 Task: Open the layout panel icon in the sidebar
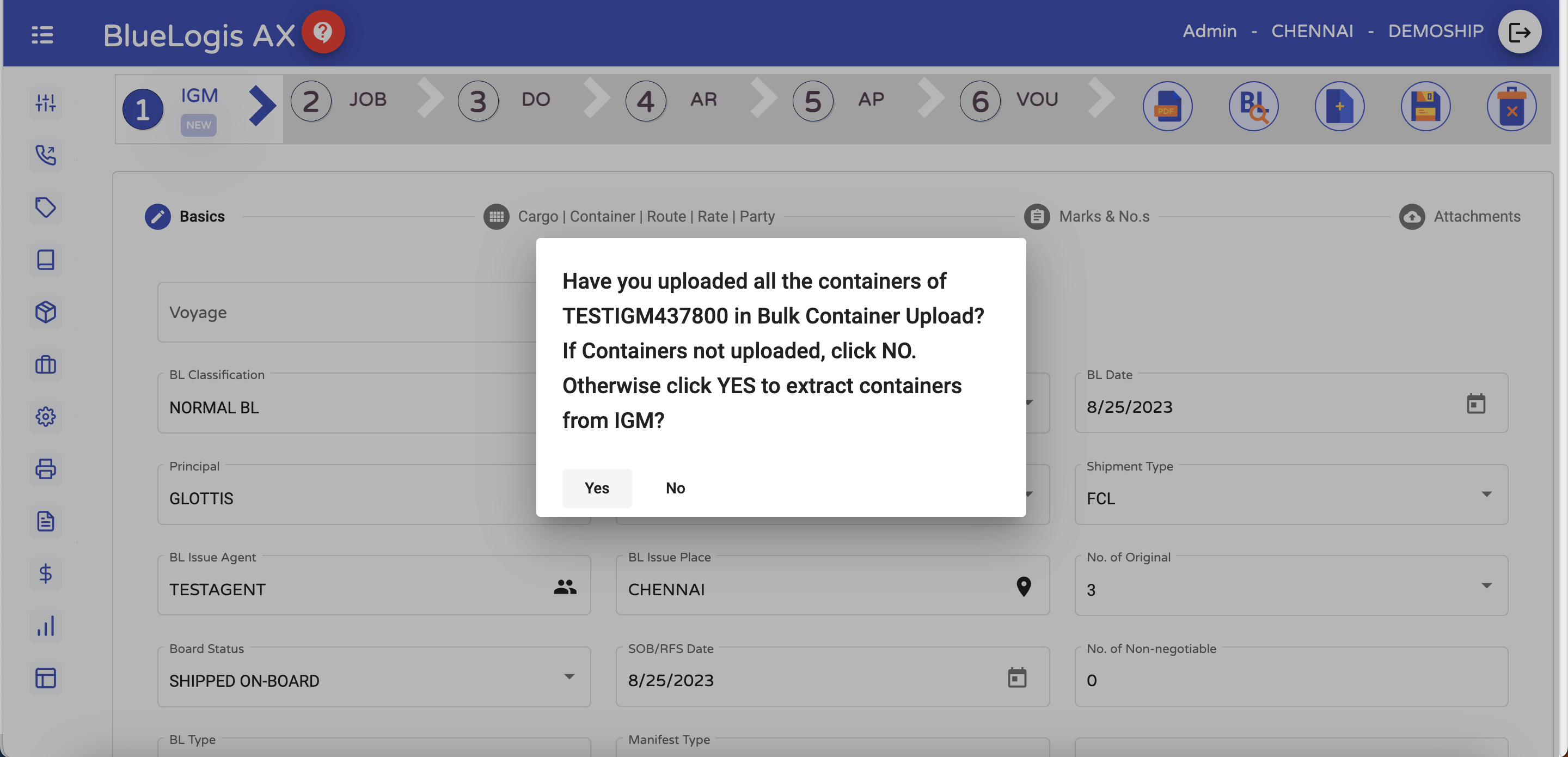click(46, 678)
